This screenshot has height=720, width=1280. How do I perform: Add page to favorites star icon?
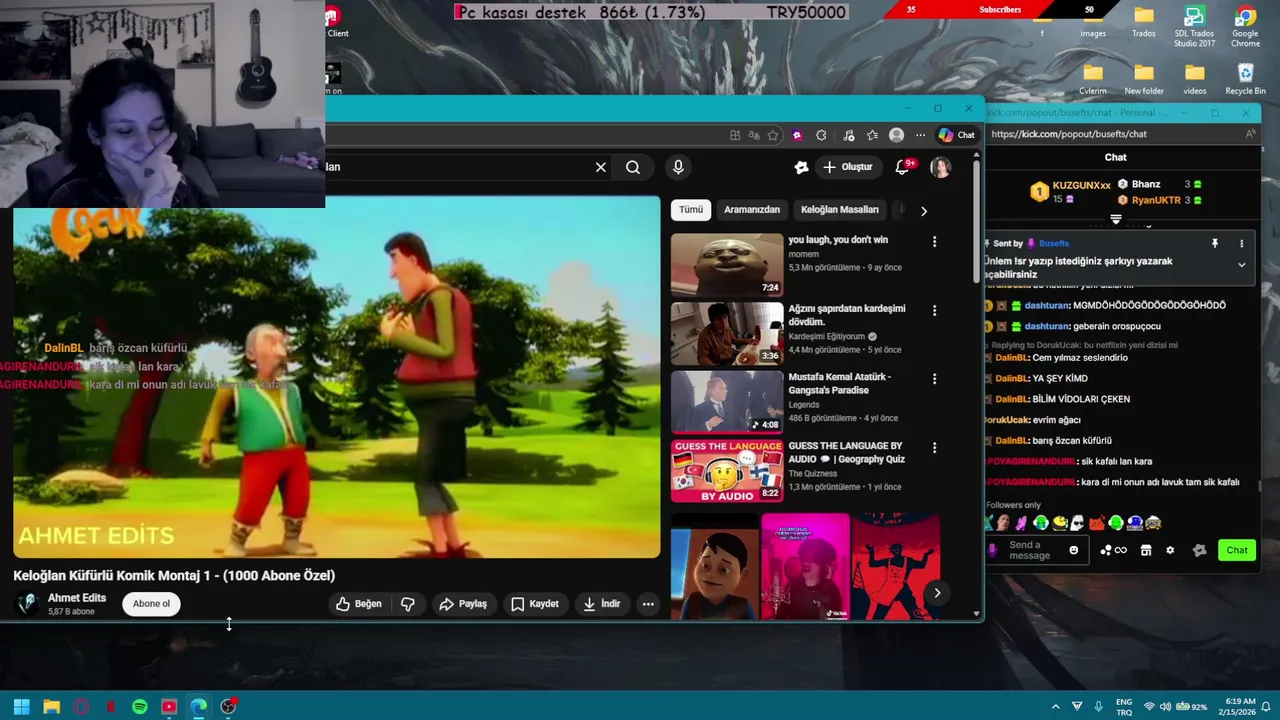pyautogui.click(x=773, y=135)
